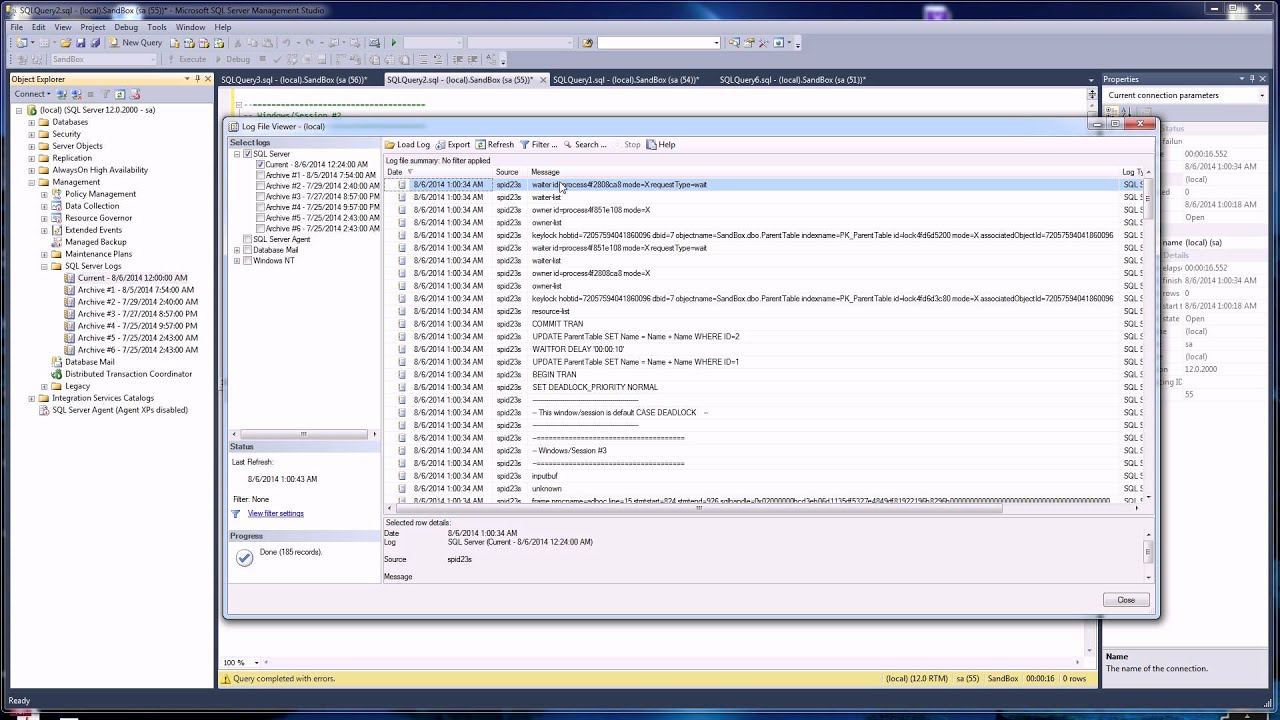Click the Open File folder icon in toolbar

point(66,43)
